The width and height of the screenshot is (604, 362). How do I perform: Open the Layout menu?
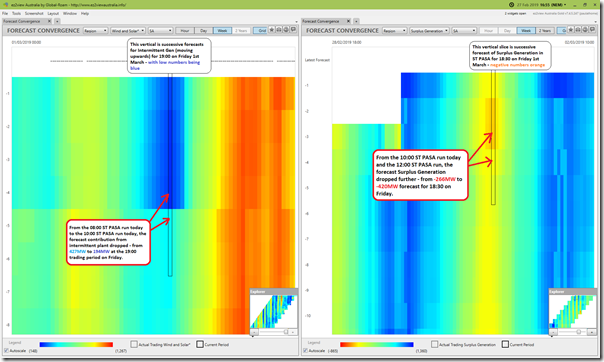tap(53, 13)
